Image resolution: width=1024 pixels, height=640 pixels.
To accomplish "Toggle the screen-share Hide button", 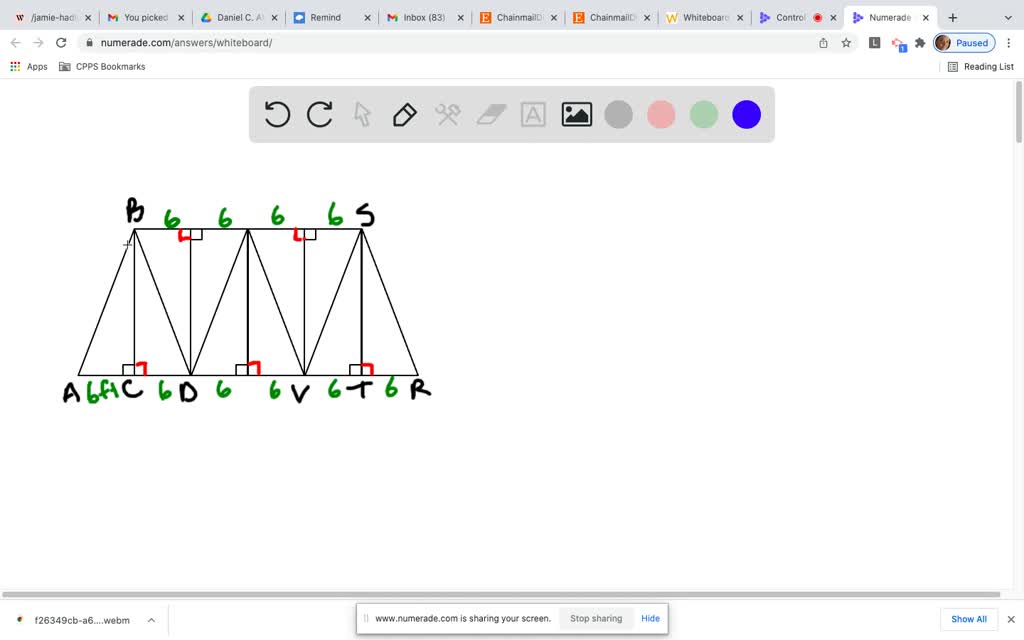I will click(650, 618).
